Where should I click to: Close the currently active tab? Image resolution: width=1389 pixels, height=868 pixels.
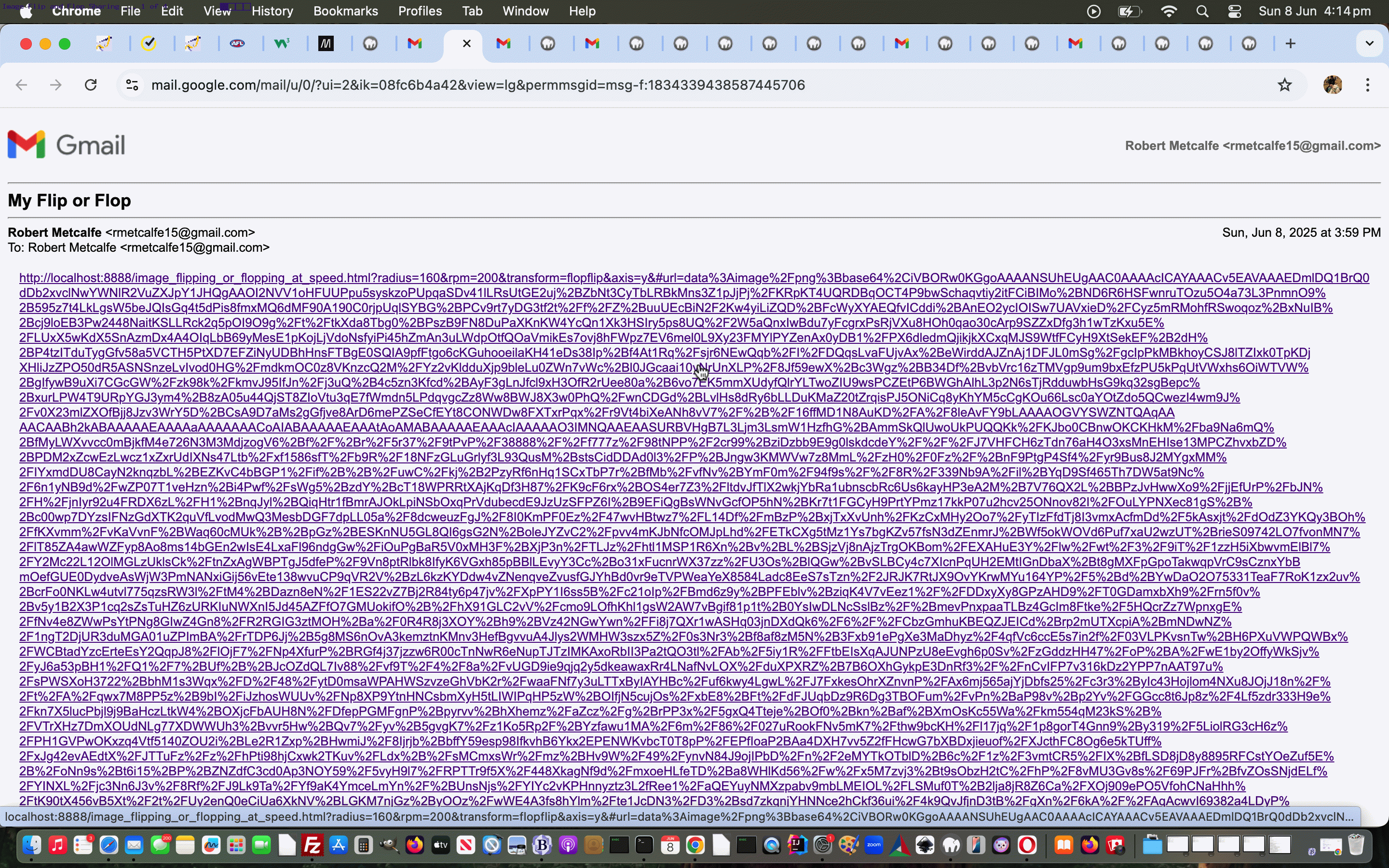tap(467, 43)
